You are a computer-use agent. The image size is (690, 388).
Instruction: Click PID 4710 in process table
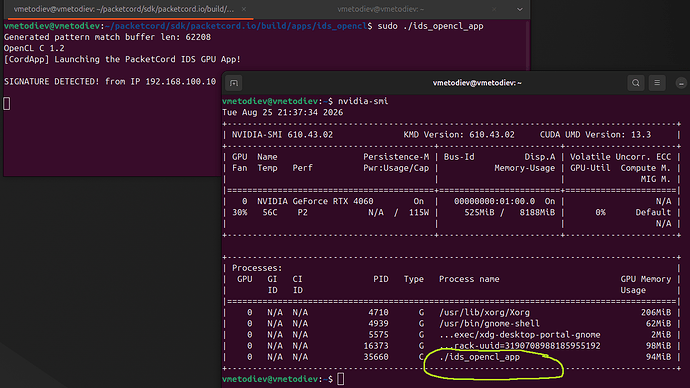[378, 312]
